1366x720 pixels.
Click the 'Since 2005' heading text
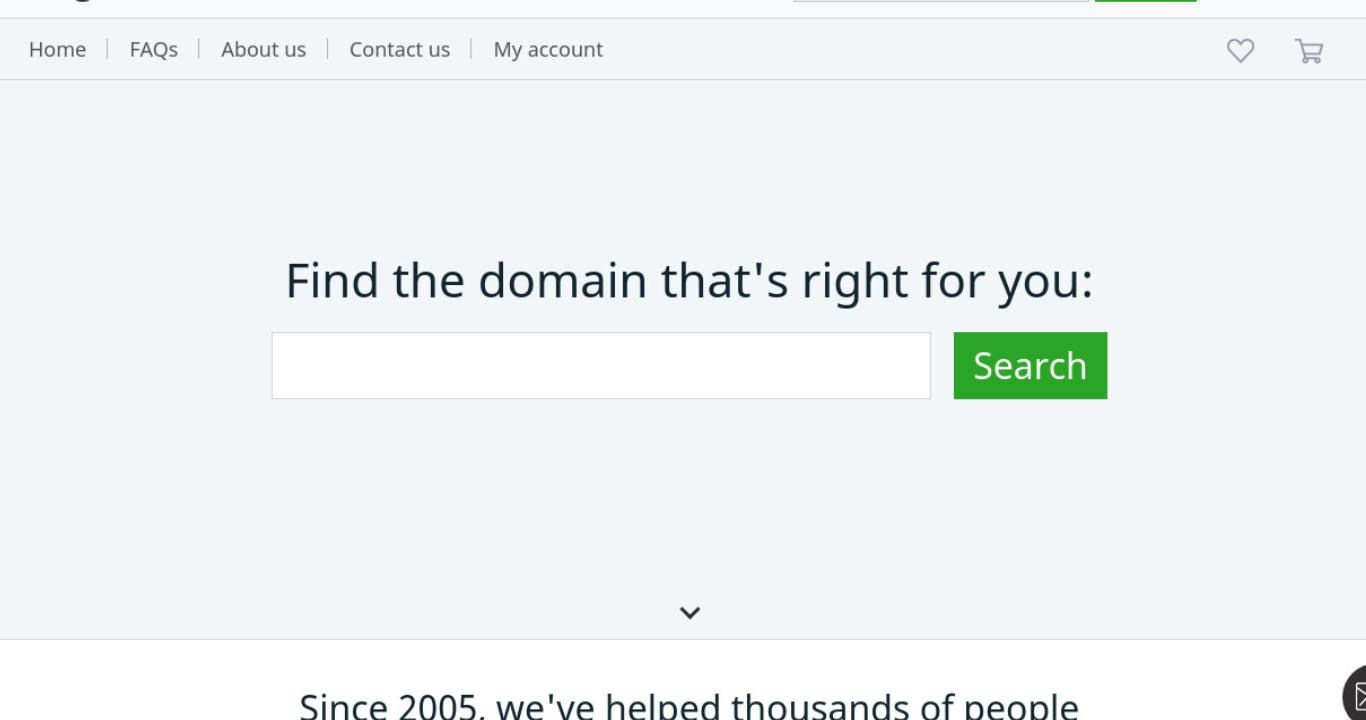(689, 706)
